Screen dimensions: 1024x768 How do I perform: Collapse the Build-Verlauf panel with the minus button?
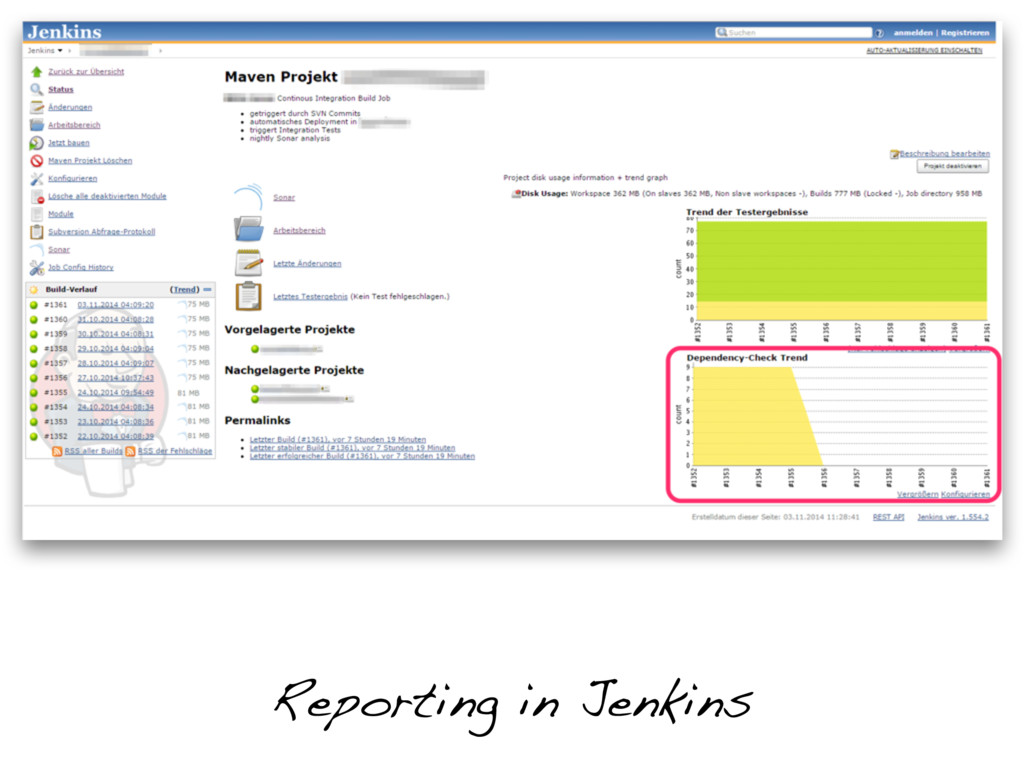(207, 289)
